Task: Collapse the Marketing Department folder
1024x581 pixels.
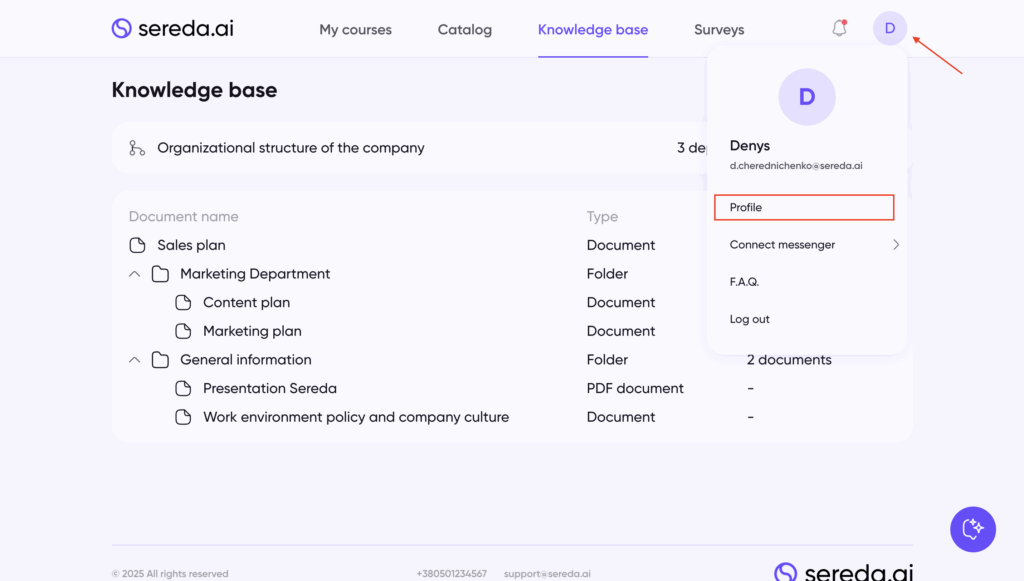Action: pos(135,274)
